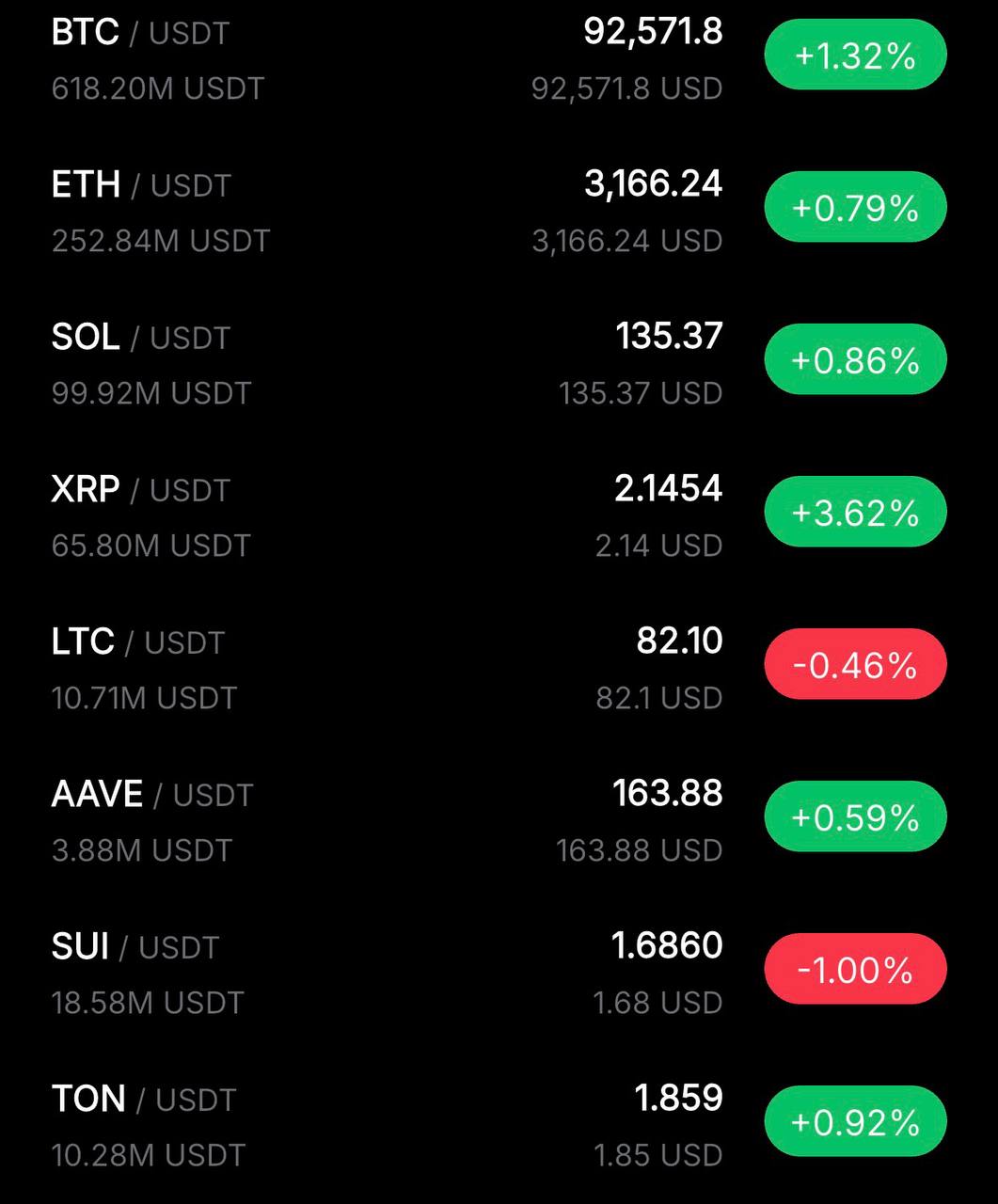This screenshot has height=1204, width=998.
Task: Tap the +0.92% badge for TON
Action: 855,1122
